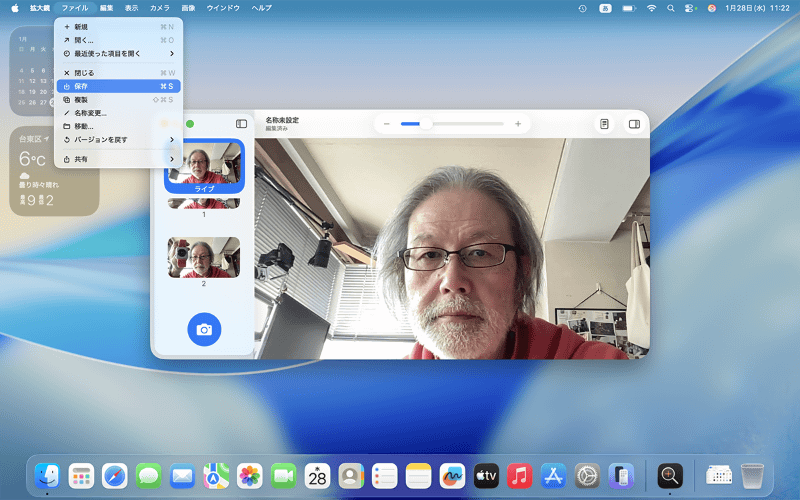This screenshot has width=800, height=500.
Task: Open the ヘルプ menu
Action: 261,8
